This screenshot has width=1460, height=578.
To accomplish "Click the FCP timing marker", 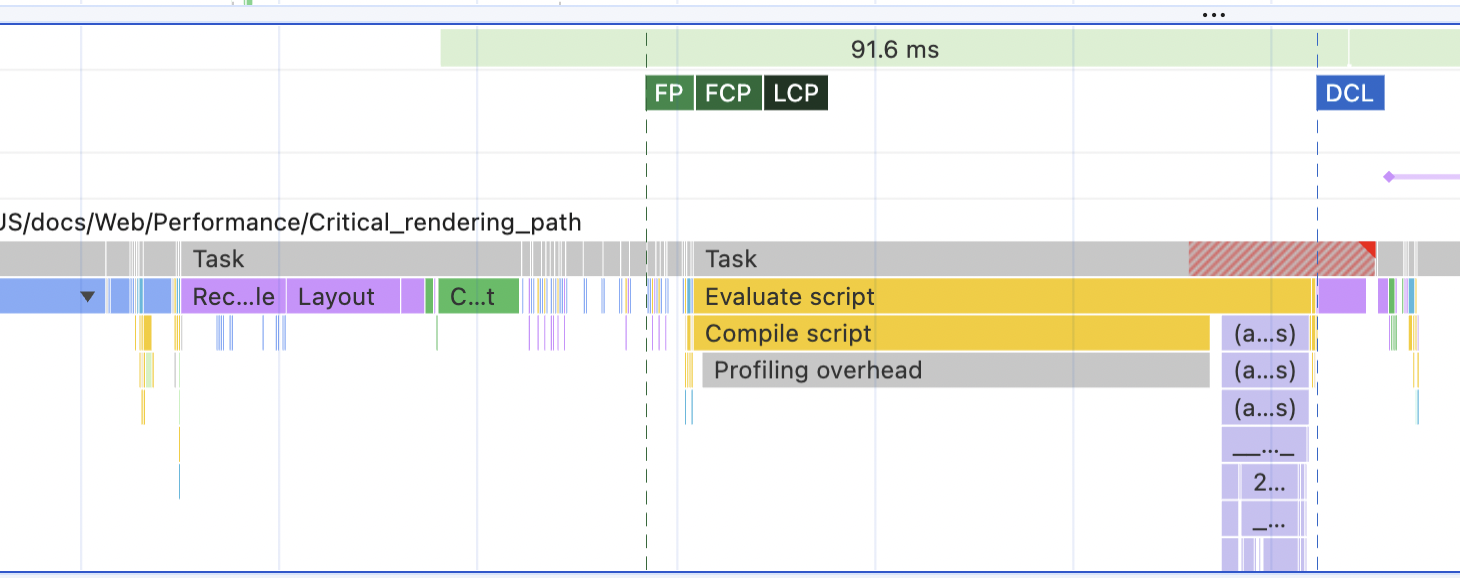I will click(728, 94).
